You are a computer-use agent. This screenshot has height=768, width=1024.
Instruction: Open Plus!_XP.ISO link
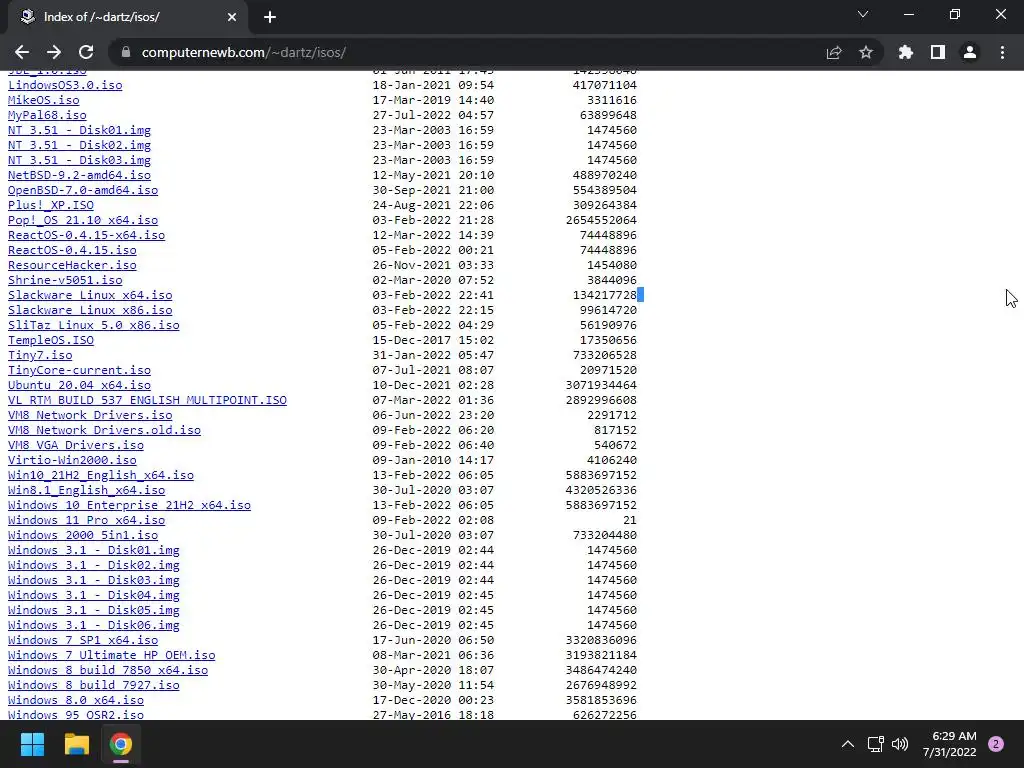[x=51, y=205]
